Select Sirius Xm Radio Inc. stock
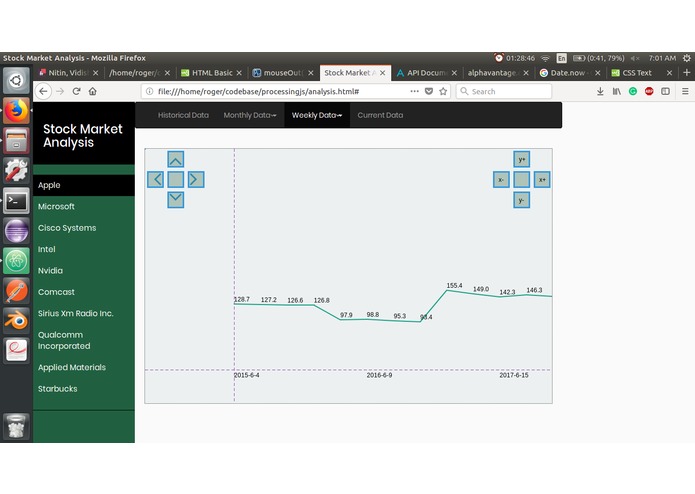This screenshot has height=494, width=695. [84, 313]
